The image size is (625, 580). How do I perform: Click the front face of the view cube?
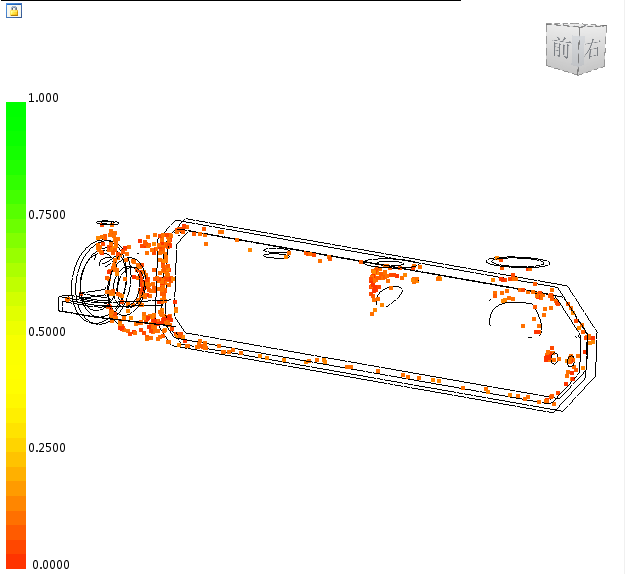click(x=562, y=48)
